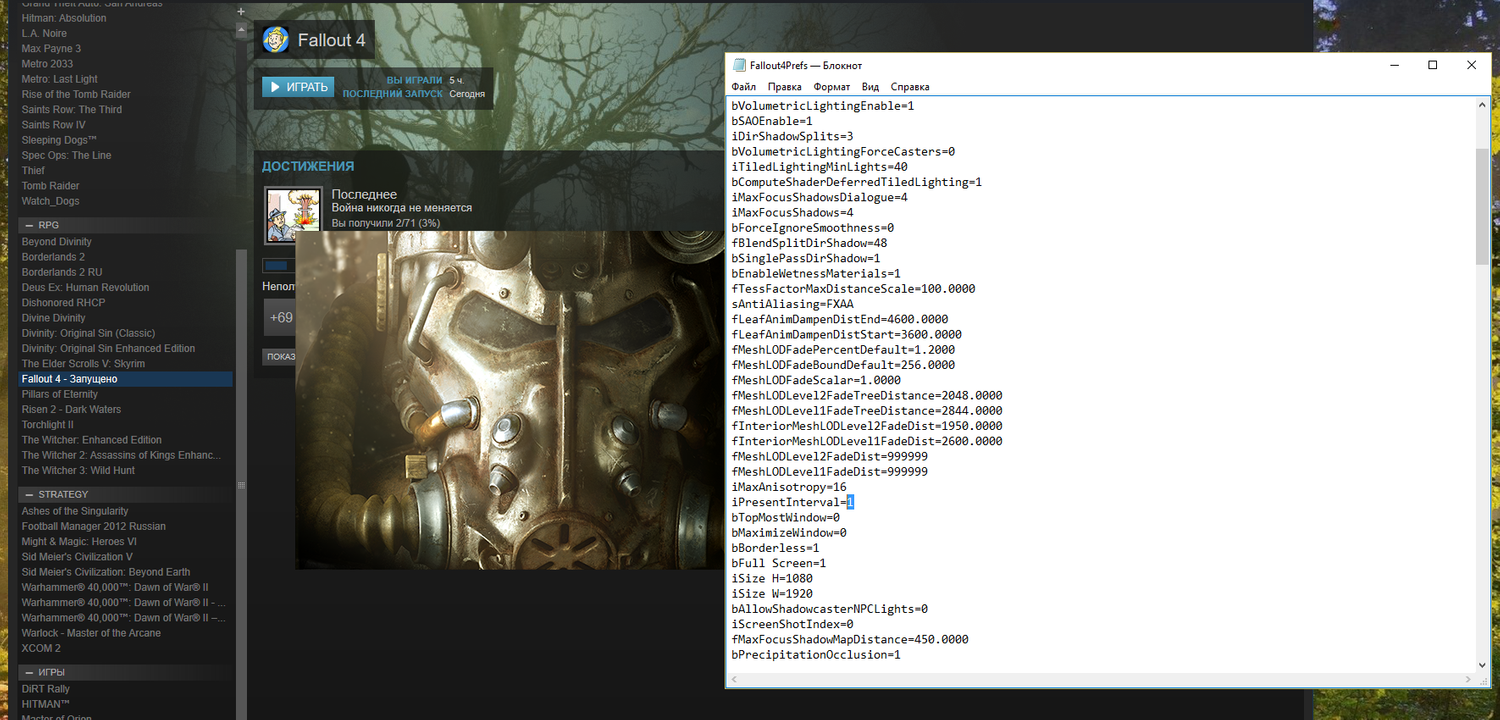1500x720 pixels.
Task: Click the Notepad vertical scrollbar thumb
Action: point(1482,205)
